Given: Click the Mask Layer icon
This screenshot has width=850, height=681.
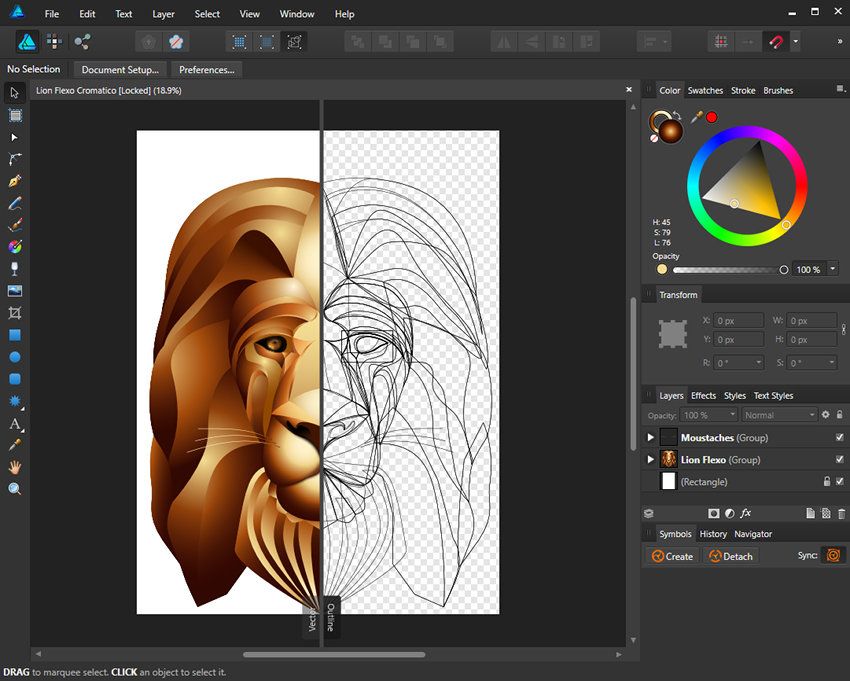Looking at the screenshot, I should (x=714, y=513).
